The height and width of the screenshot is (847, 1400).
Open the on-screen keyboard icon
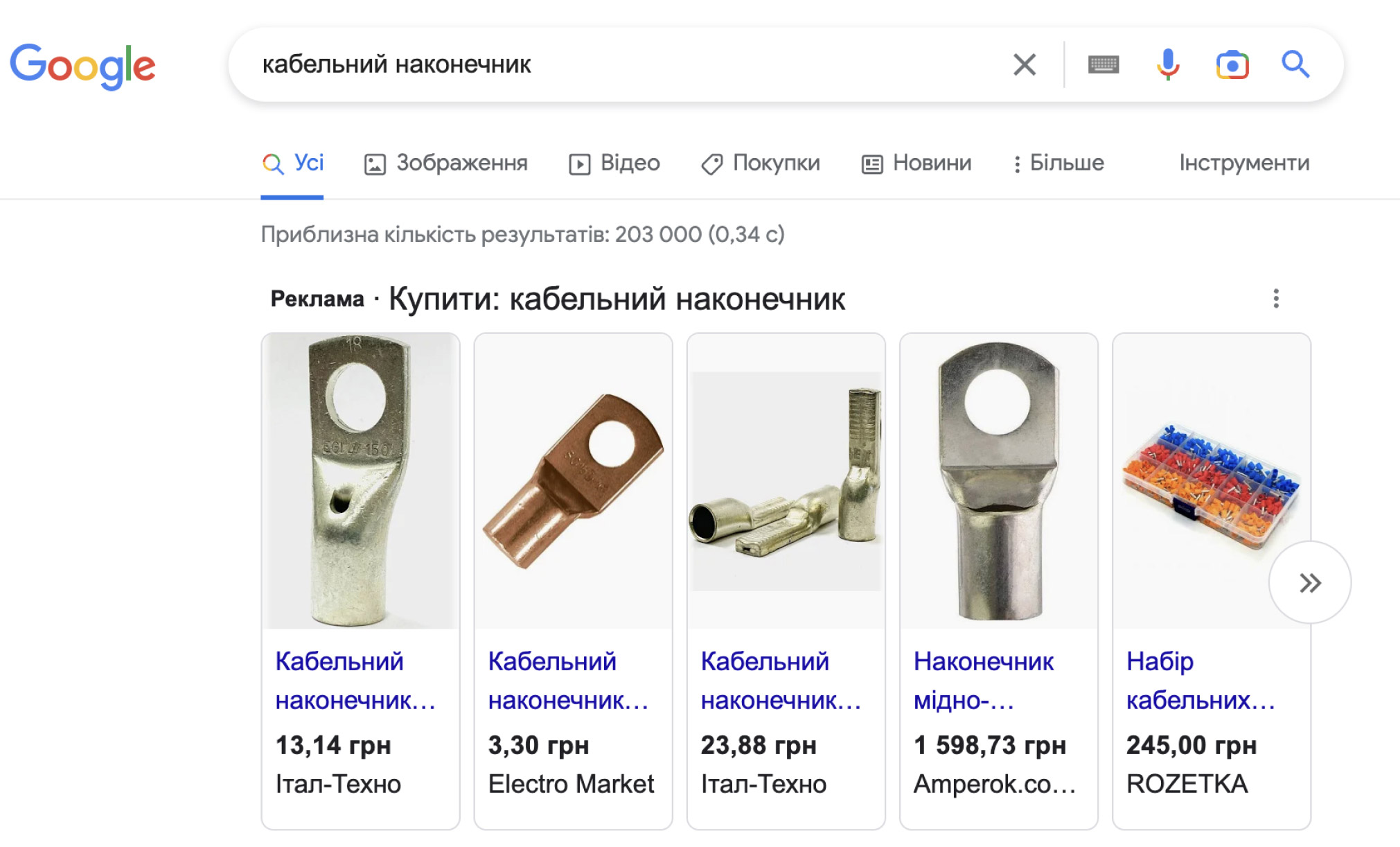click(1103, 64)
